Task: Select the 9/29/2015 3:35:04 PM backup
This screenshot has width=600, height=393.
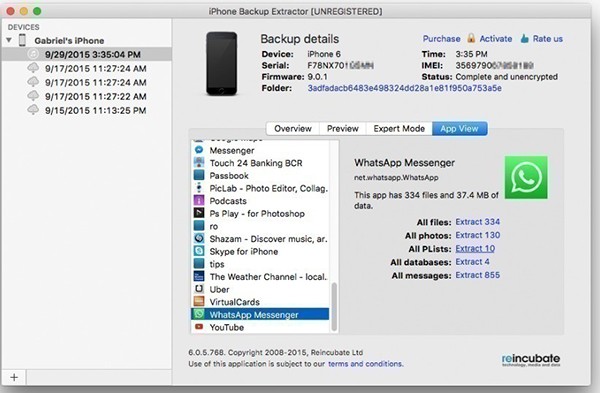Action: point(86,54)
